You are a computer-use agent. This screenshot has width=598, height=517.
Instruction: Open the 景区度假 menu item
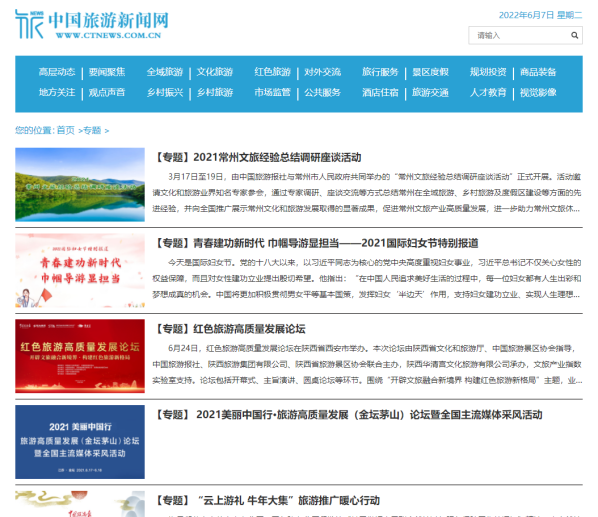pos(430,72)
